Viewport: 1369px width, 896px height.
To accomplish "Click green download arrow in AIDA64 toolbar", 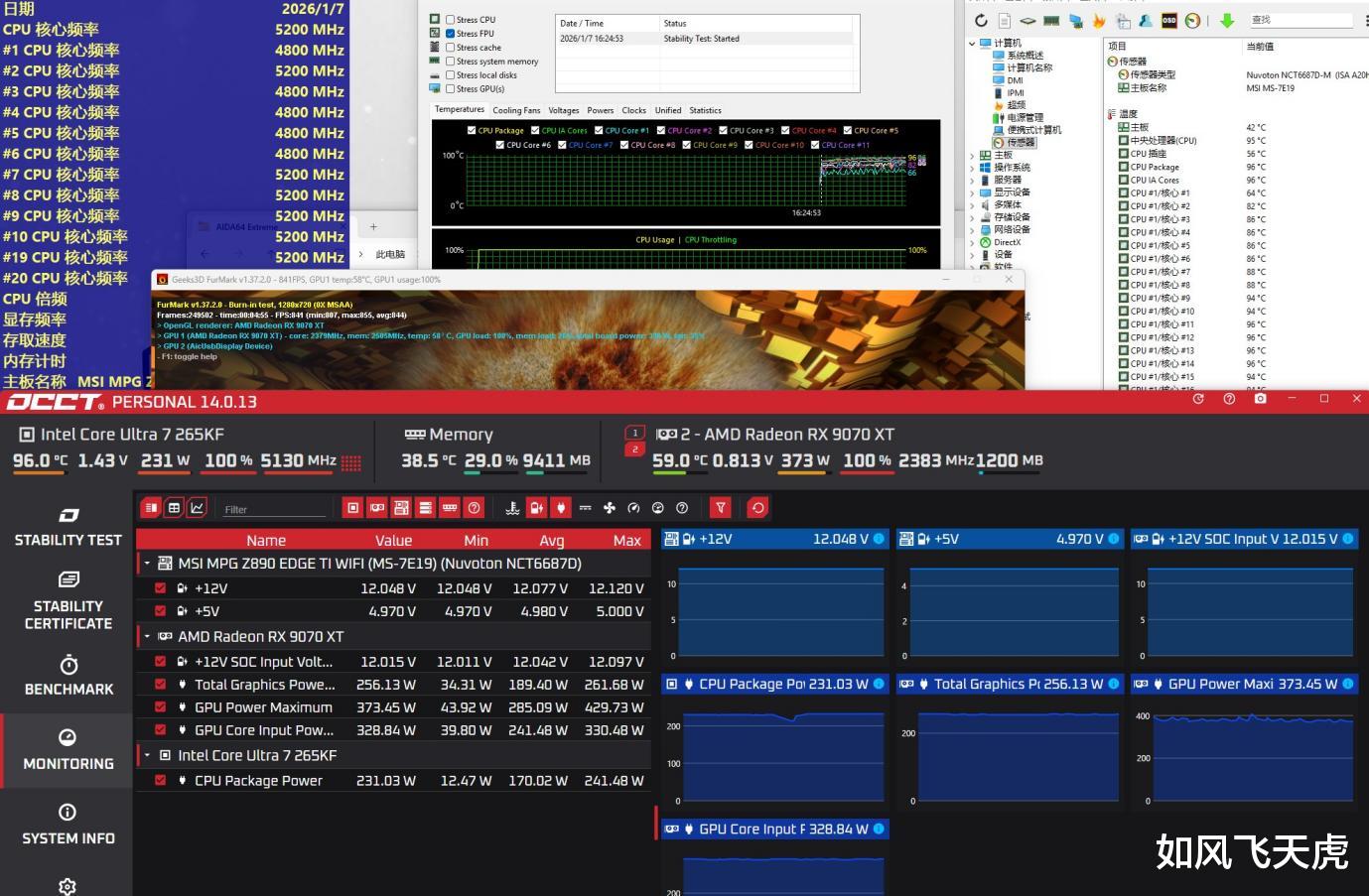I will 1227,21.
